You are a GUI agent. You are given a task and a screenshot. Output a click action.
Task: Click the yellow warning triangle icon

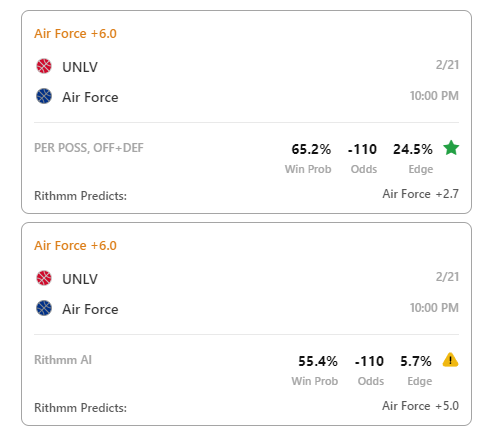pos(450,360)
